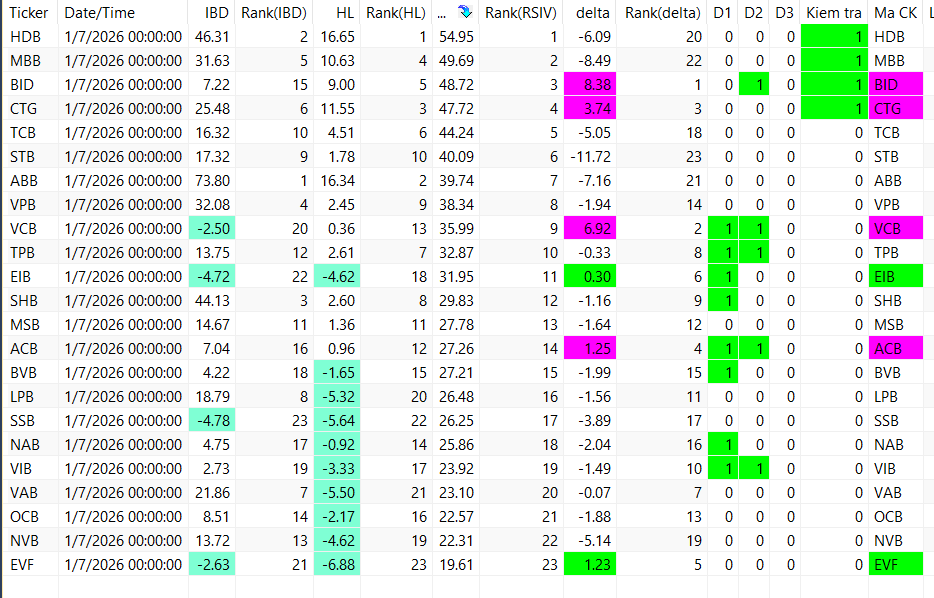
Task: Click the sort arrow icon in the truncated column header
Action: [465, 11]
